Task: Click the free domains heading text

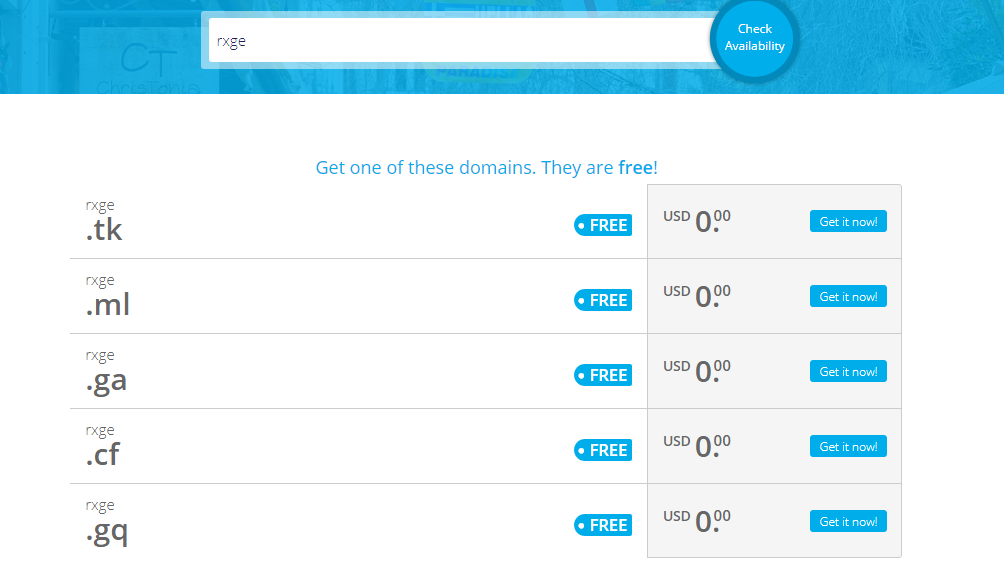Action: [x=487, y=167]
